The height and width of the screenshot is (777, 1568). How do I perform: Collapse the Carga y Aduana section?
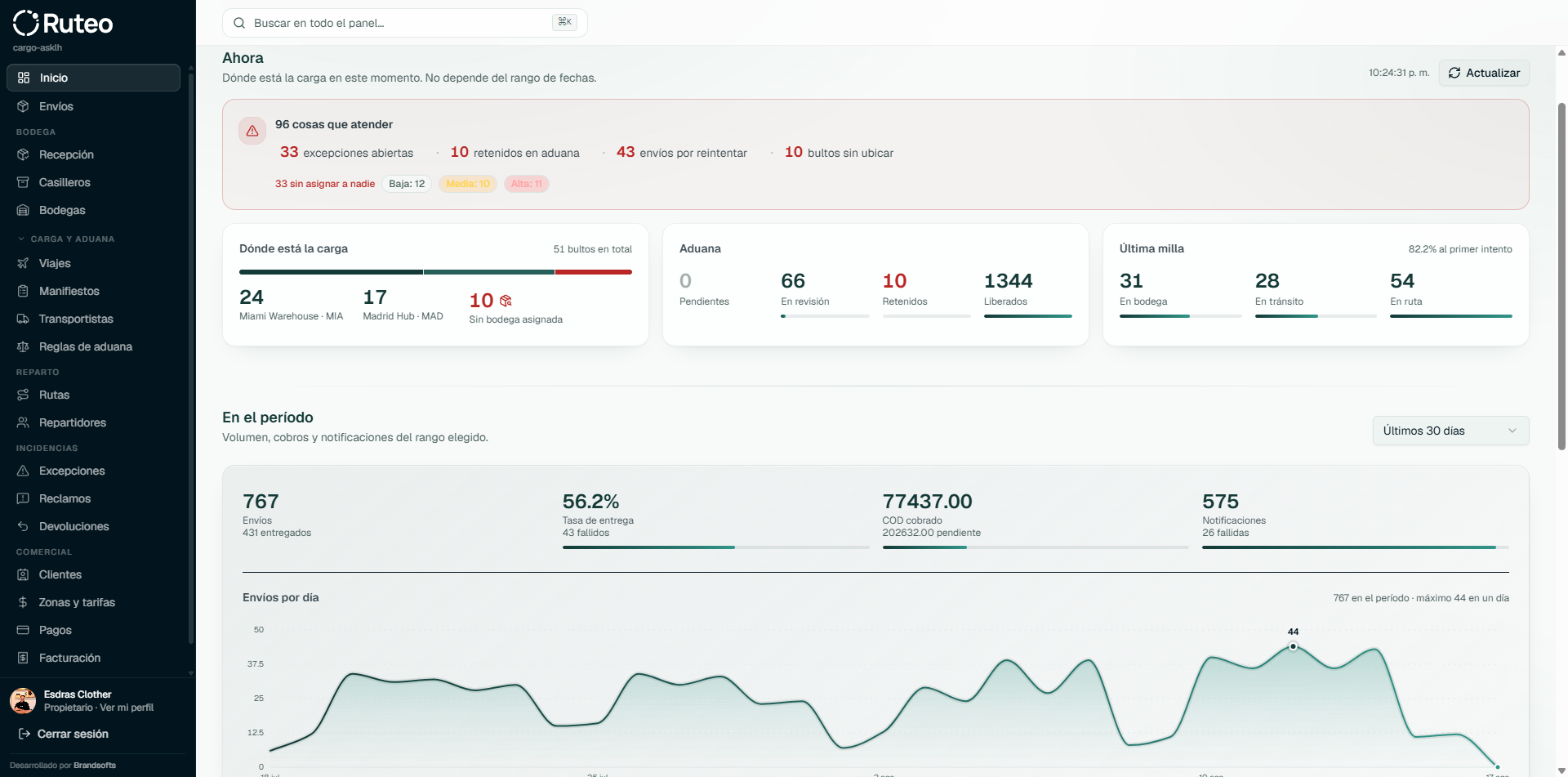[65, 239]
